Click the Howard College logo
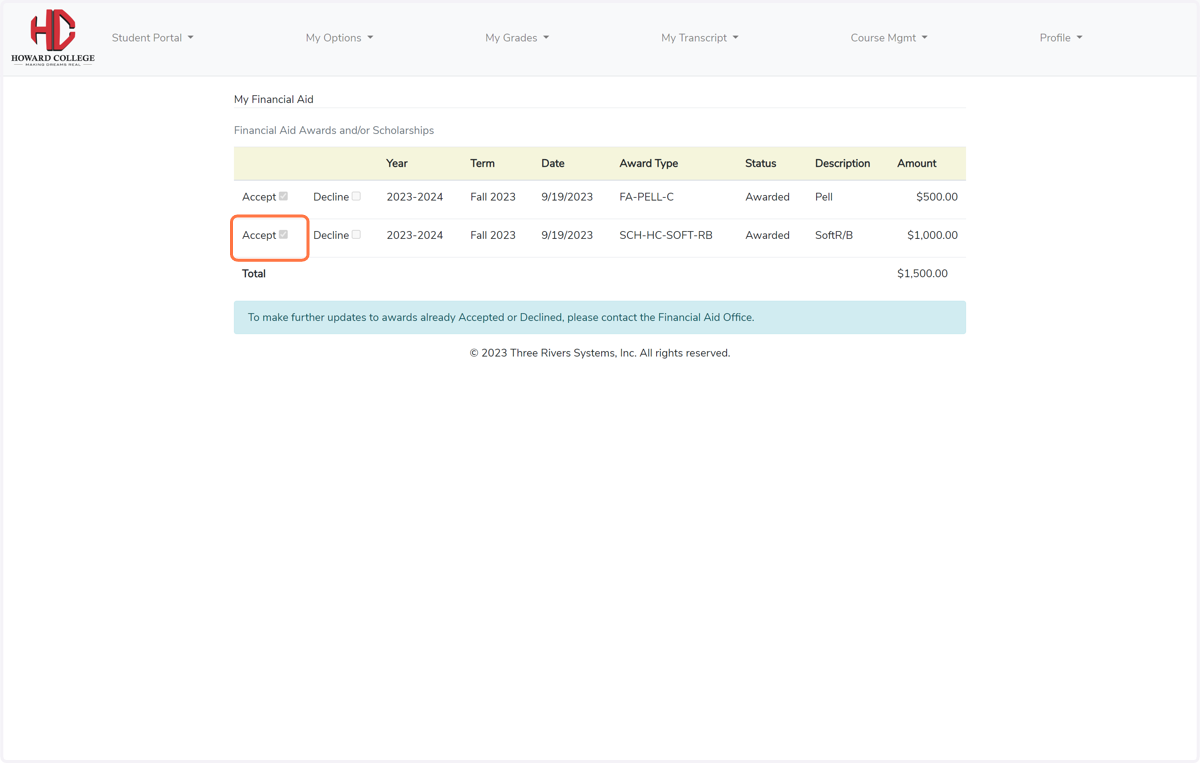The image size is (1200, 763). [x=53, y=37]
